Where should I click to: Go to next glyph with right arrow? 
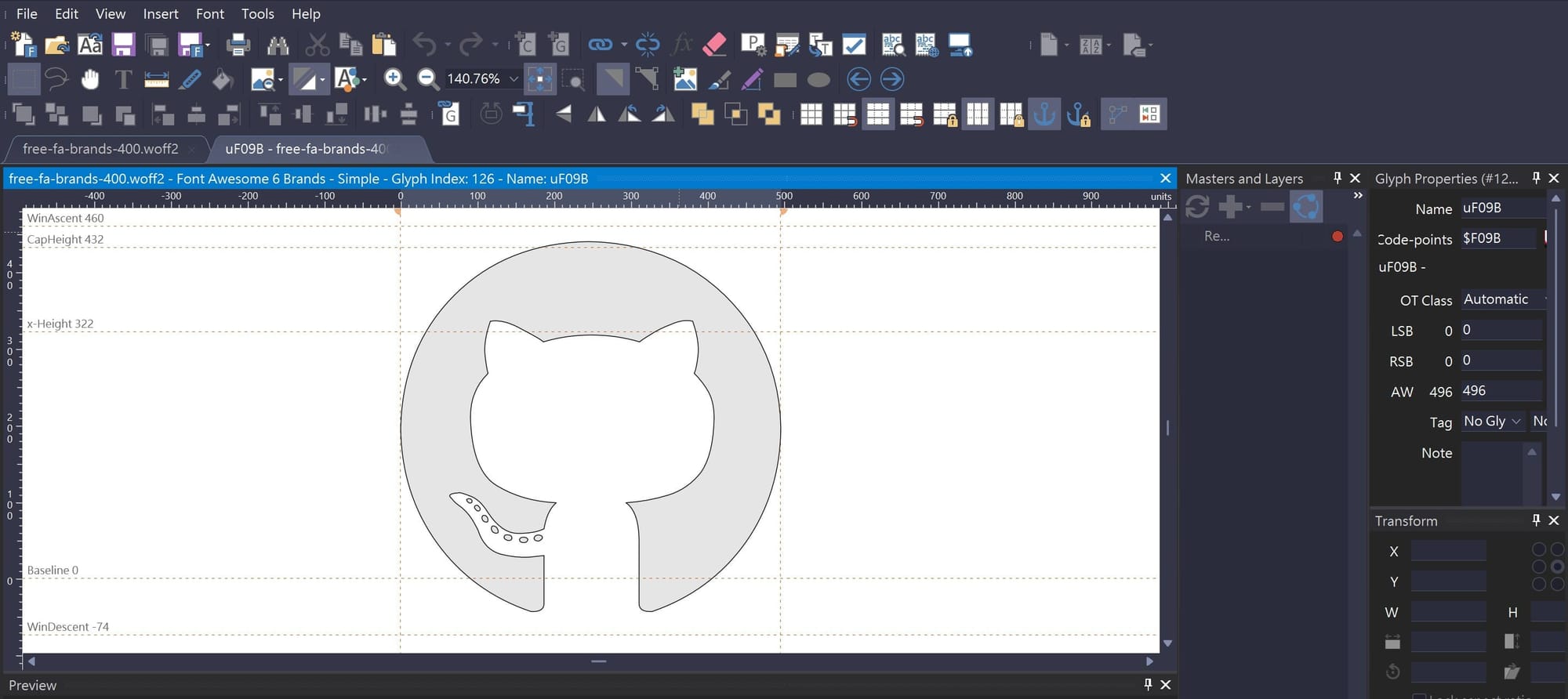(x=892, y=79)
